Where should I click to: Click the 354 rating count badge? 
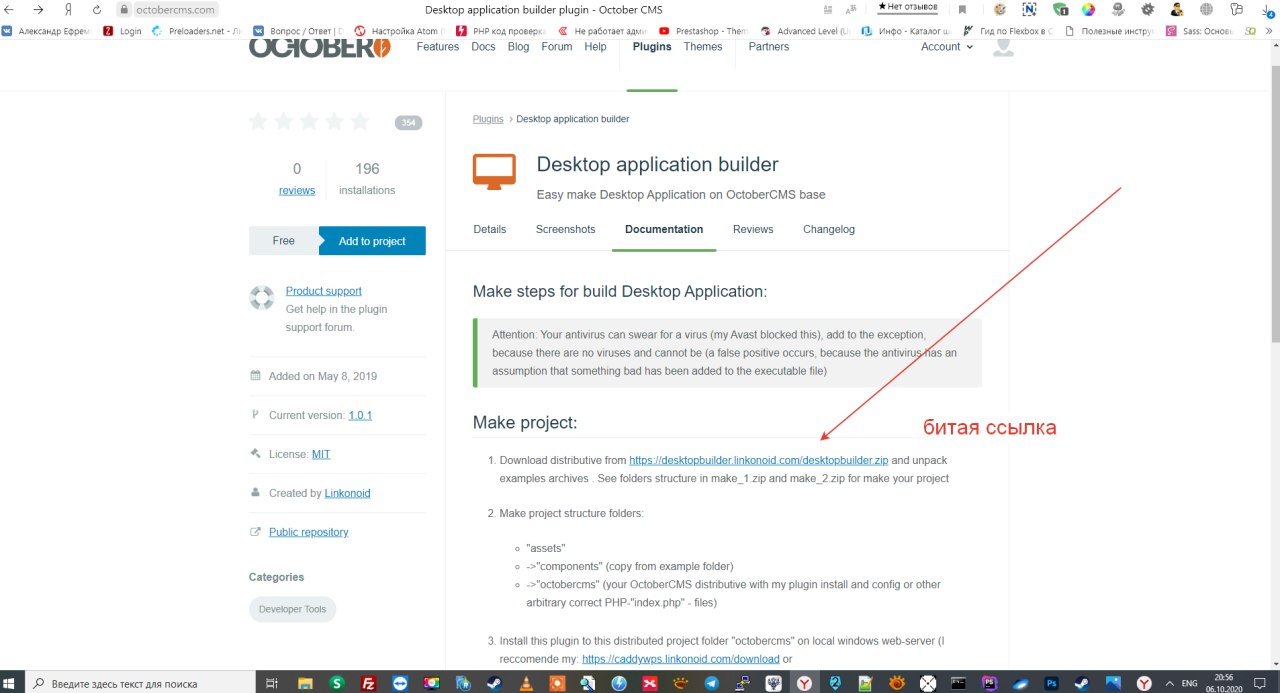408,123
